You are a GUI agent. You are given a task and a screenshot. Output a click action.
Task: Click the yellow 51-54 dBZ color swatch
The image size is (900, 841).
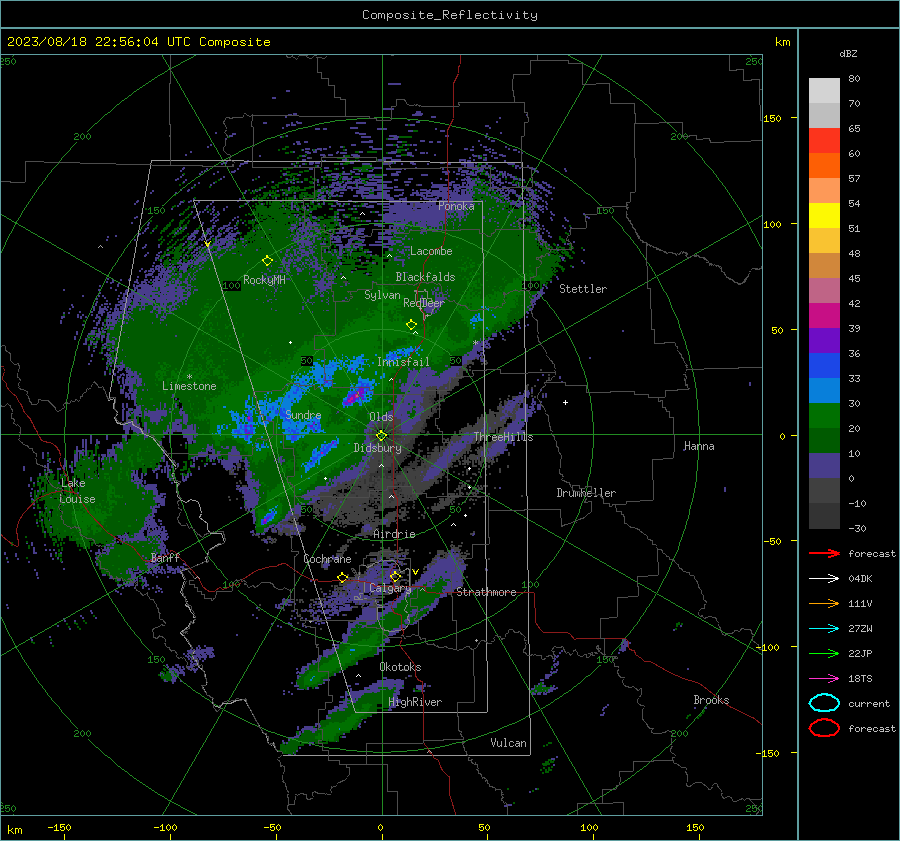pyautogui.click(x=824, y=216)
